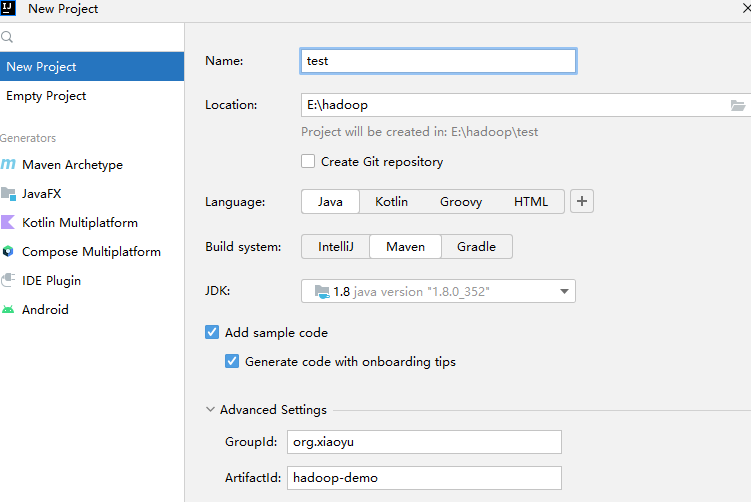The height and width of the screenshot is (502, 751).
Task: Click the ArtifactId field with hadoop-demo
Action: click(424, 478)
